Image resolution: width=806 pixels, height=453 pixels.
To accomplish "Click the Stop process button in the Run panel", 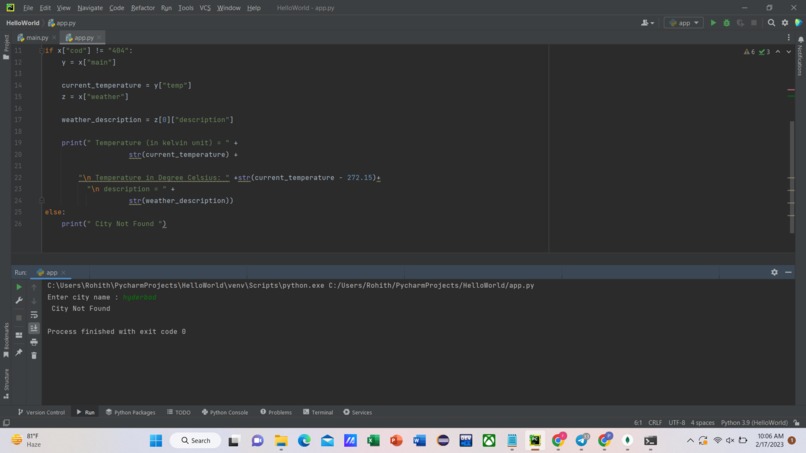I will (19, 318).
